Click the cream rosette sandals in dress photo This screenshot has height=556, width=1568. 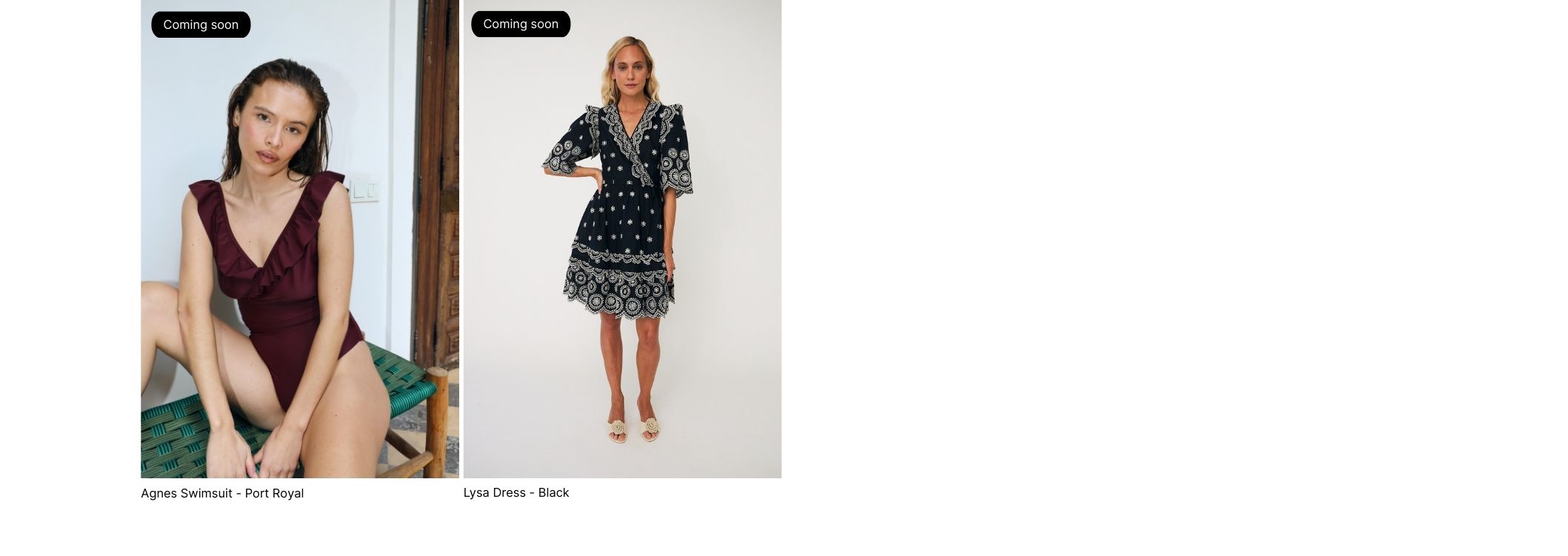pyautogui.click(x=633, y=429)
